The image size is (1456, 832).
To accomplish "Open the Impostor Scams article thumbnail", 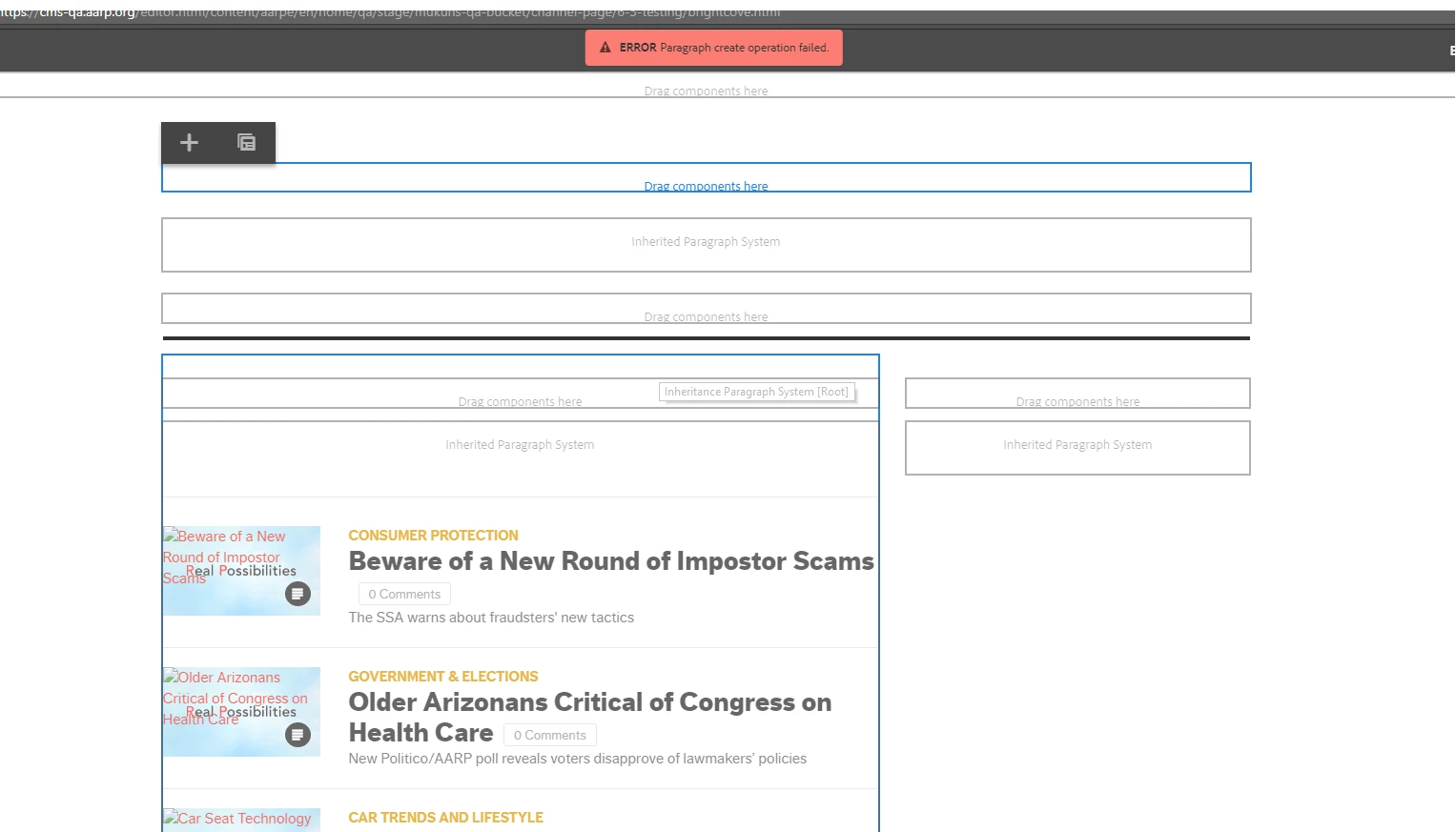I will click(x=241, y=571).
